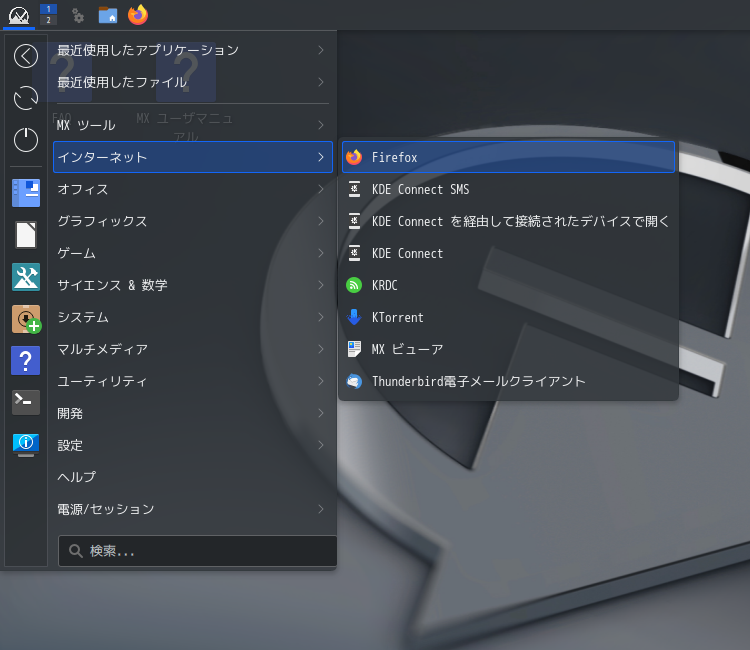The height and width of the screenshot is (650, 750).
Task: Open the ユーティリティ category
Action: [x=193, y=381]
